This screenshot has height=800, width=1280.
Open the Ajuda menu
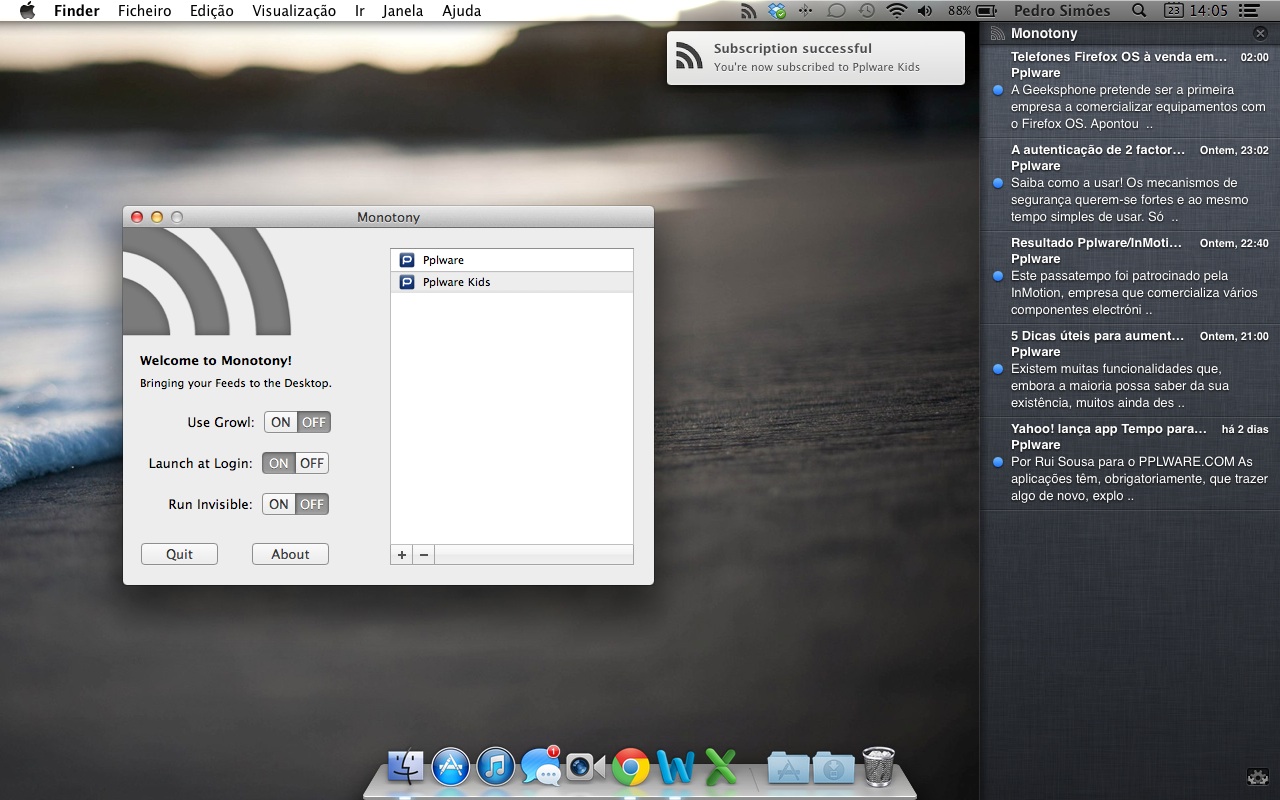461,11
